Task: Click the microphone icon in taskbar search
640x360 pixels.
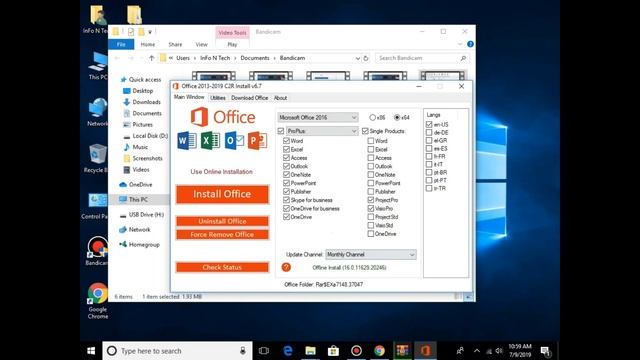Action: [x=243, y=351]
